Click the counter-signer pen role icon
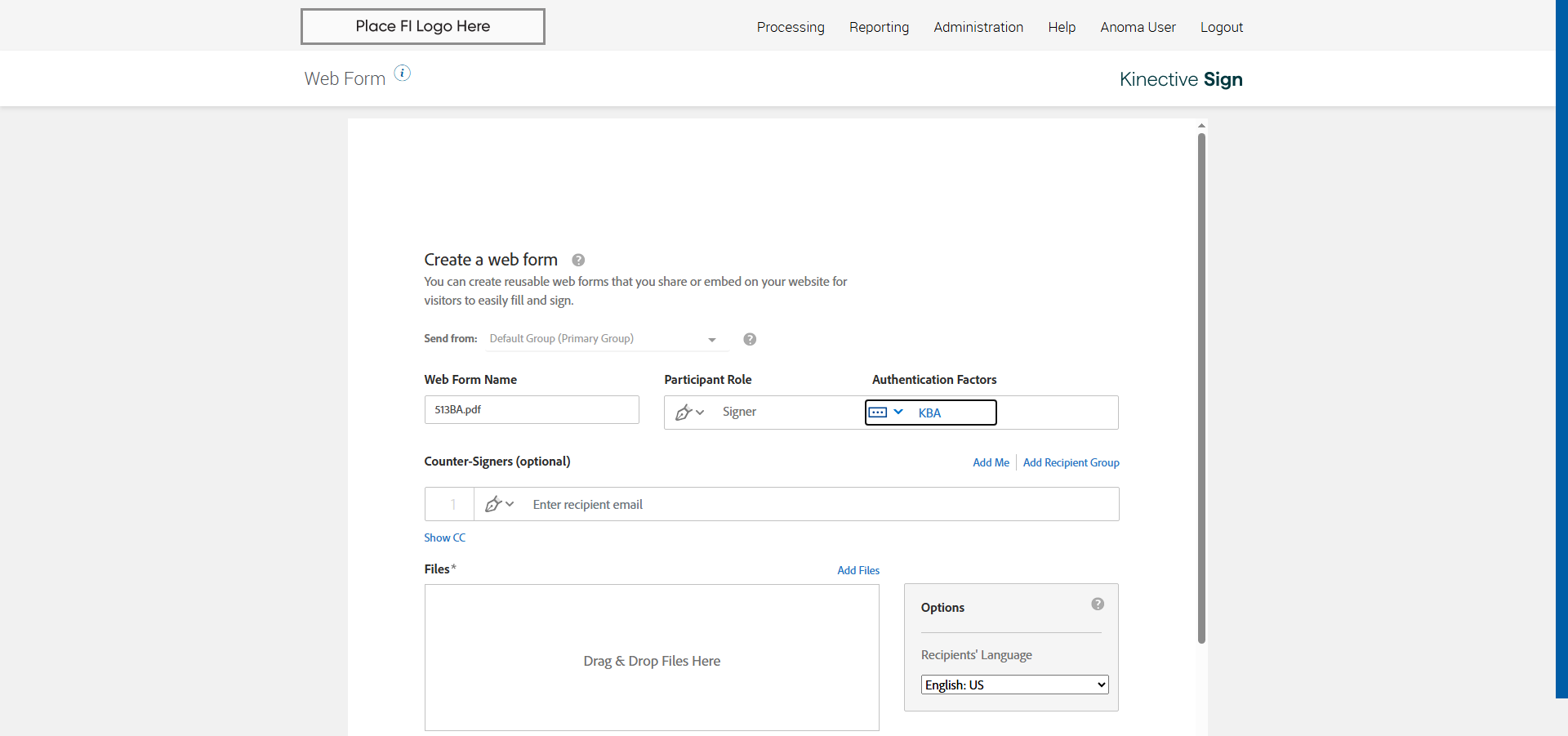Image resolution: width=1568 pixels, height=736 pixels. click(493, 505)
